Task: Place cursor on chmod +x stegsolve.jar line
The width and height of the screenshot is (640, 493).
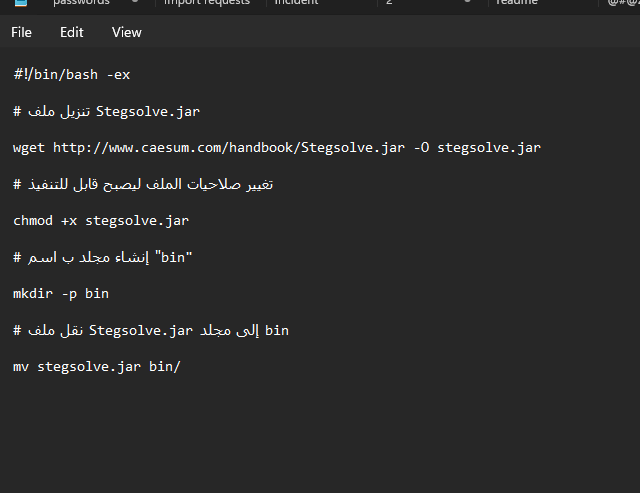Action: tap(101, 221)
